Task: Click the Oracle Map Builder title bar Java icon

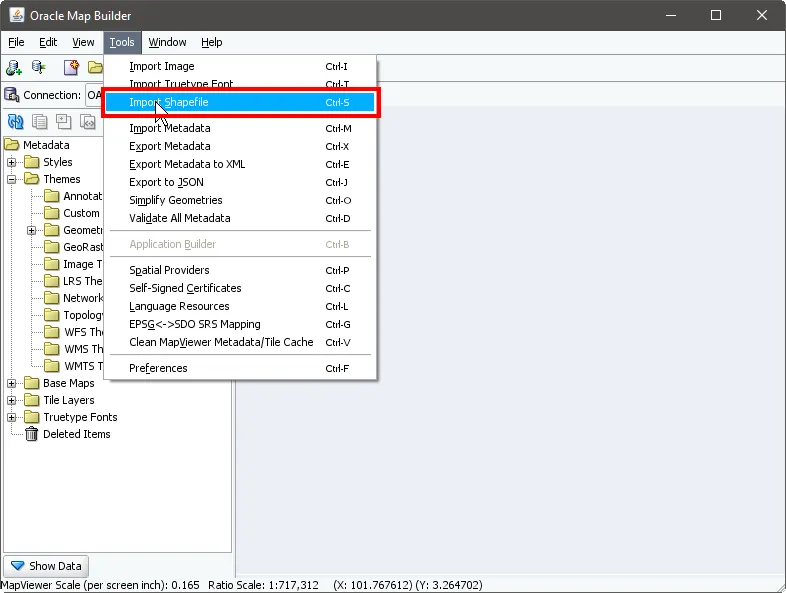Action: pyautogui.click(x=17, y=15)
